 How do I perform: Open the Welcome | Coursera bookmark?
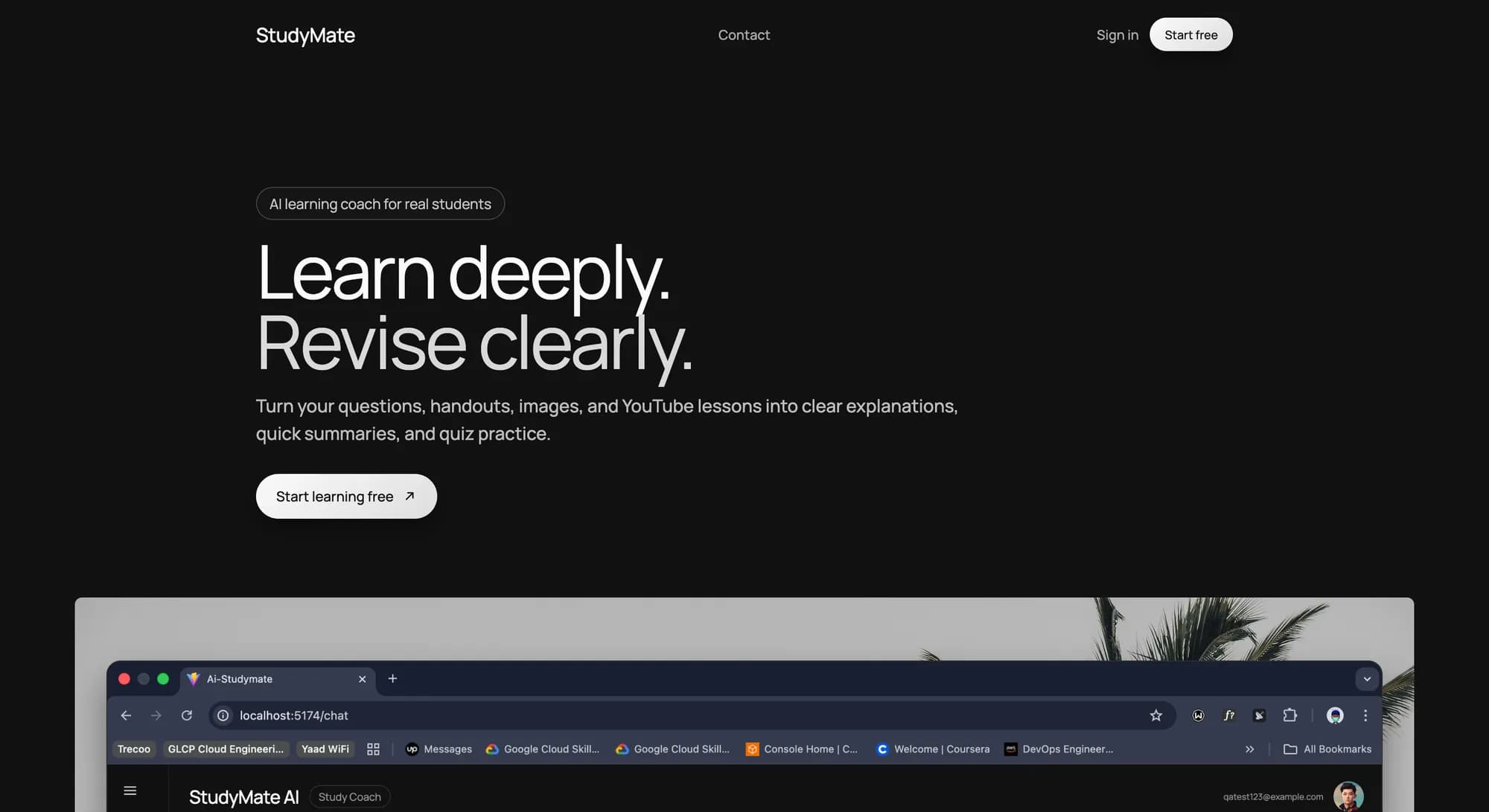[x=933, y=749]
